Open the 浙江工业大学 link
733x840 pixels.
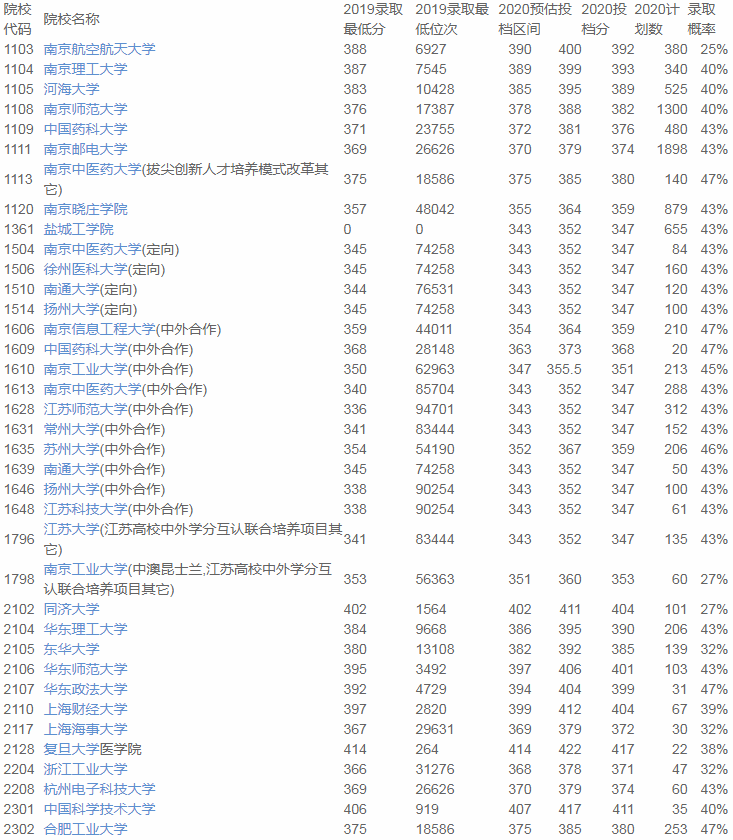tap(86, 769)
